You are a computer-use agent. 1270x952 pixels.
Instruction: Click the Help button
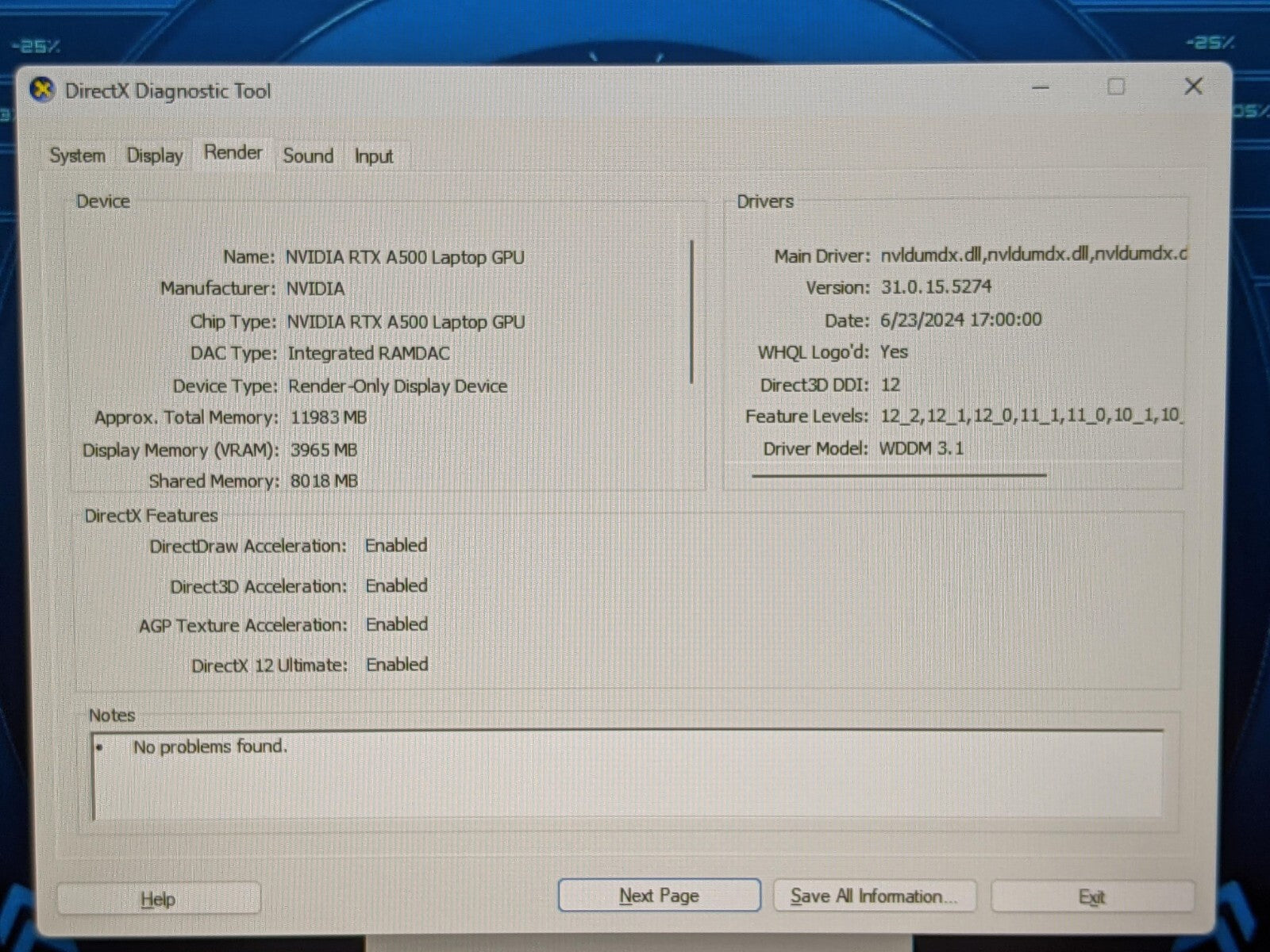158,899
